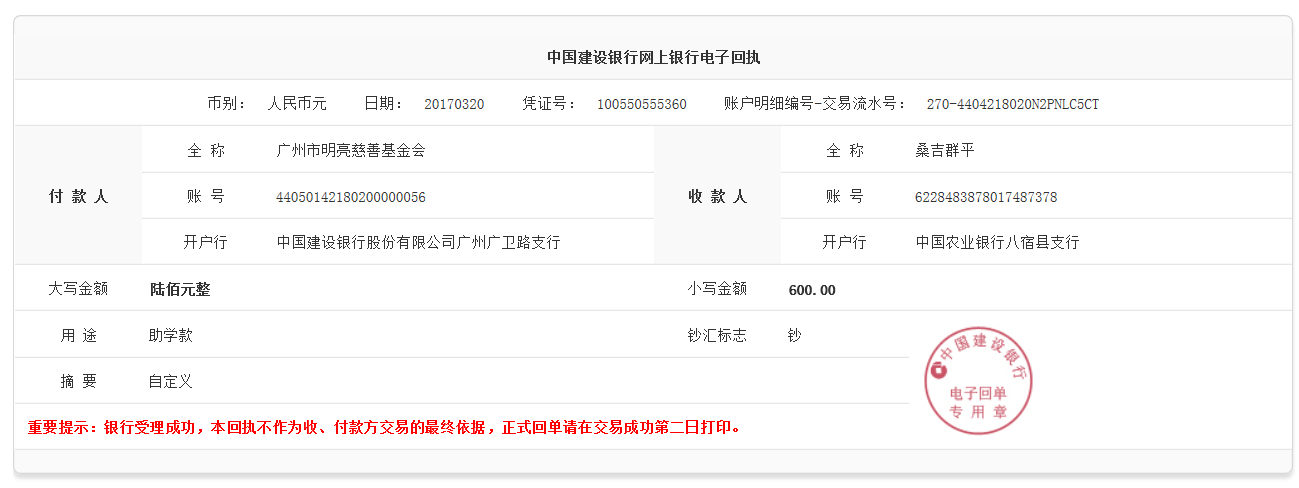Select payee name 桑吉群平

tap(945, 150)
